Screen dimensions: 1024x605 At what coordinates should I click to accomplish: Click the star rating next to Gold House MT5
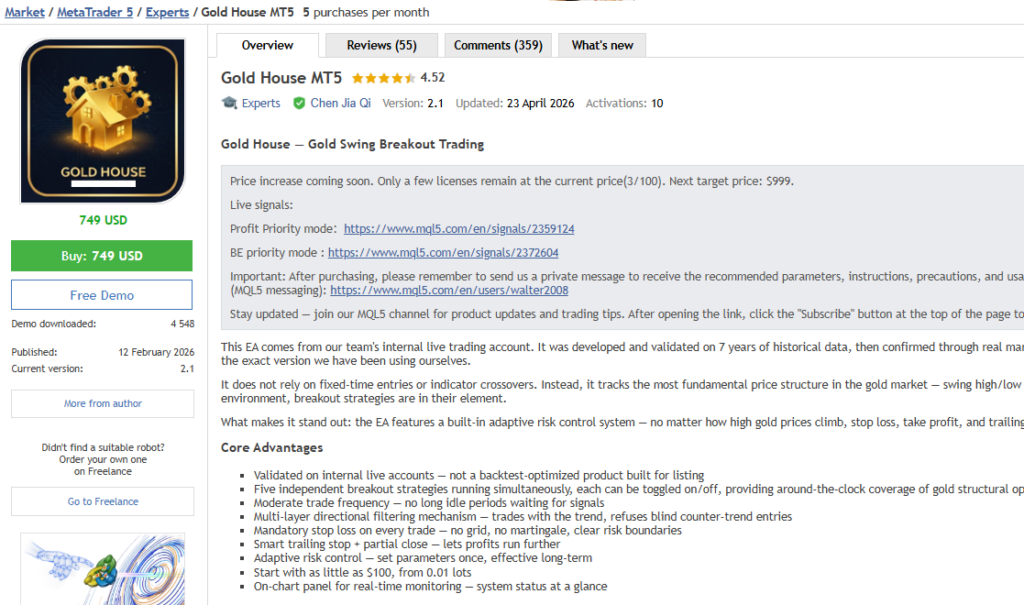(383, 78)
